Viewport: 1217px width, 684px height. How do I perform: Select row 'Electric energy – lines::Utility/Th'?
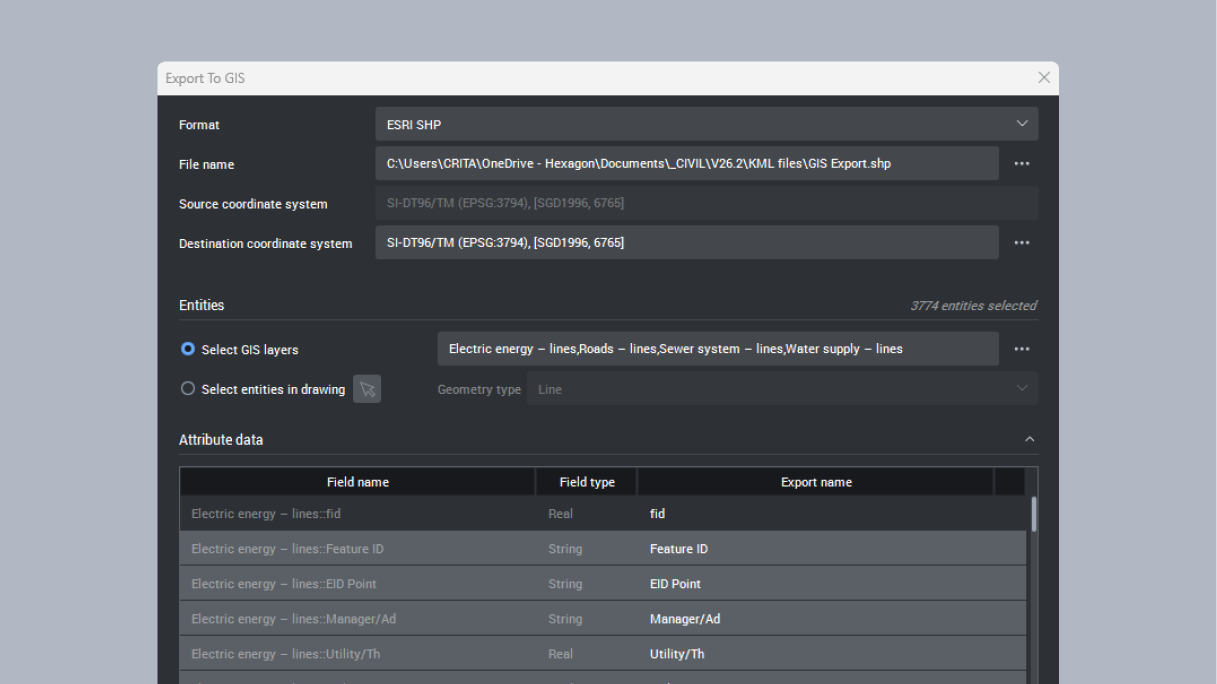(603, 654)
